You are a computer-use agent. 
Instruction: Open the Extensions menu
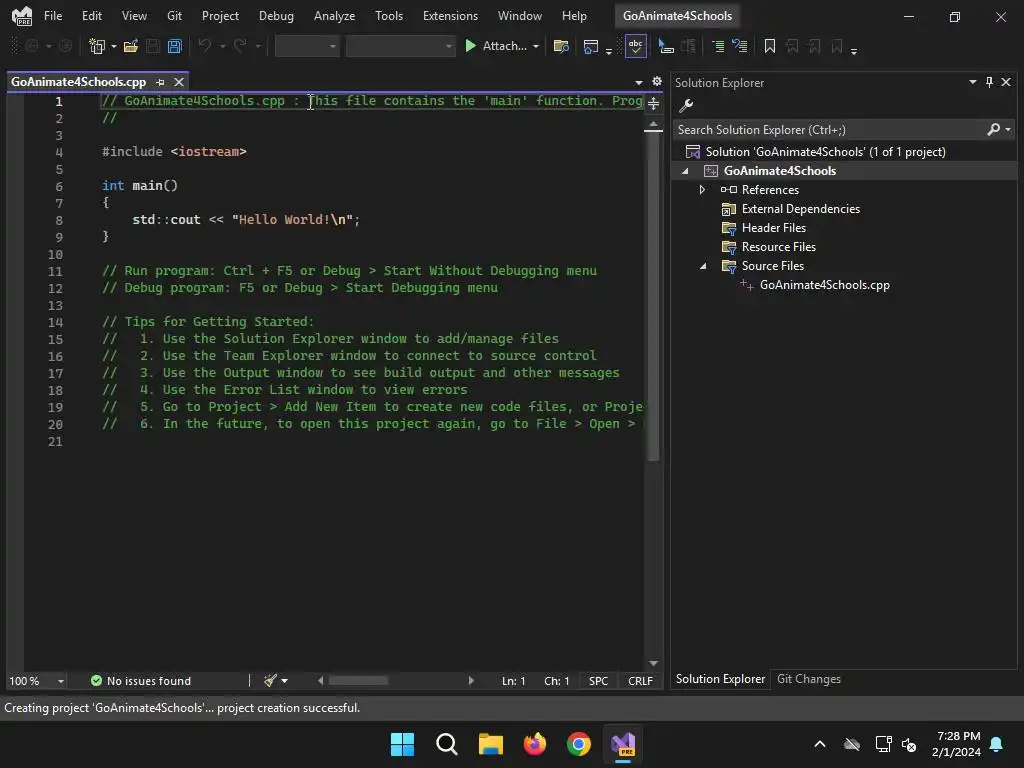451,16
